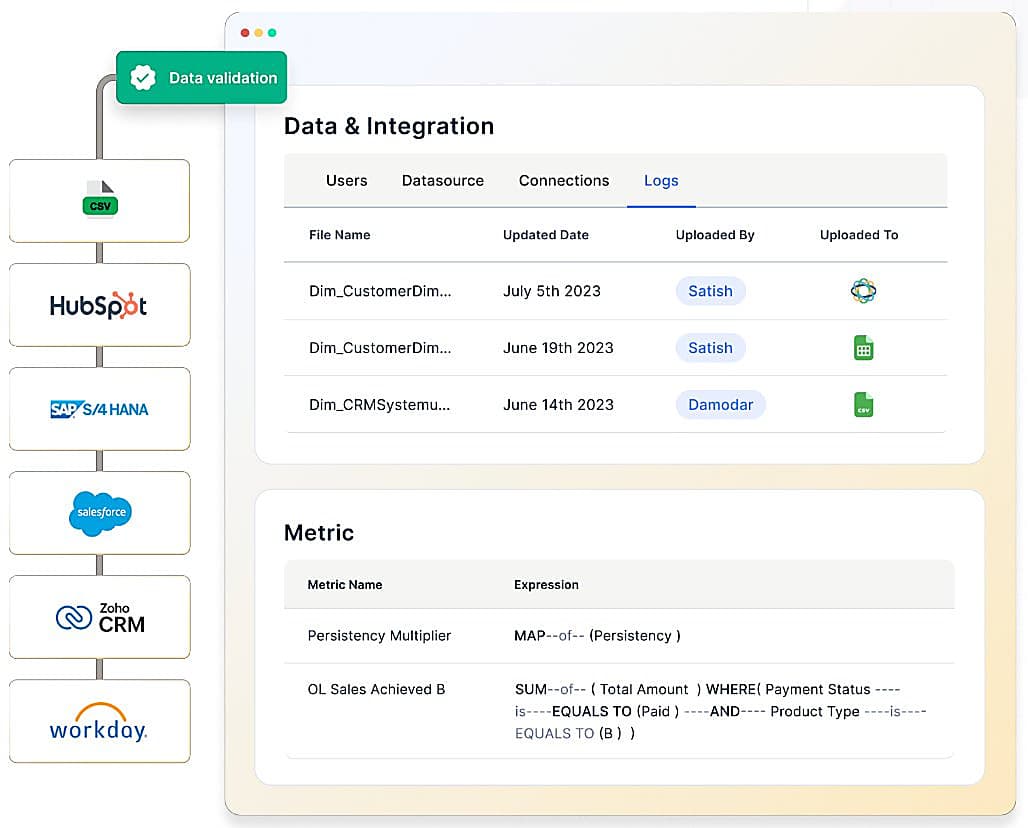Open the upload destination icon for July 5th row
The width and height of the screenshot is (1028, 828).
(x=863, y=290)
